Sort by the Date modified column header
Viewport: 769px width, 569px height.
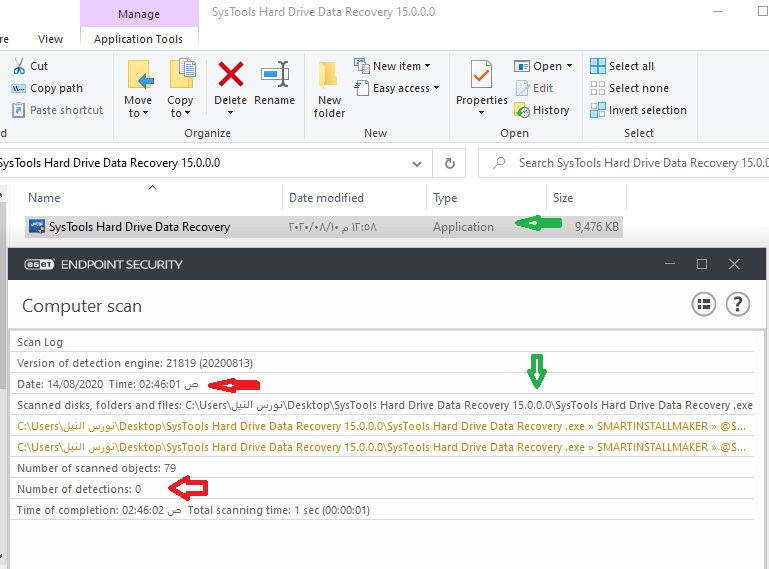(x=326, y=198)
